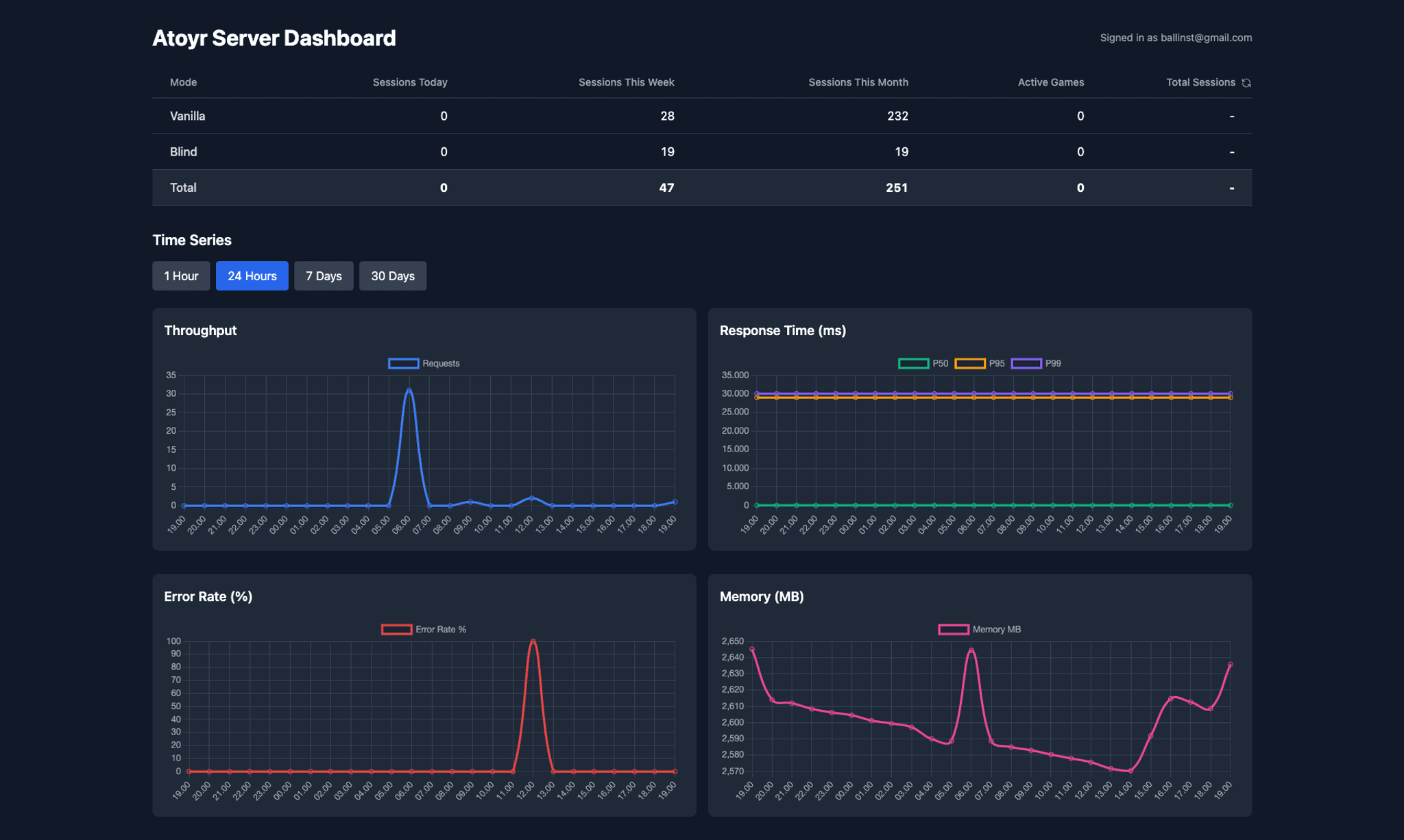Click the signed-in email ballinst@gmail.com
This screenshot has height=840, width=1404.
(x=1206, y=38)
